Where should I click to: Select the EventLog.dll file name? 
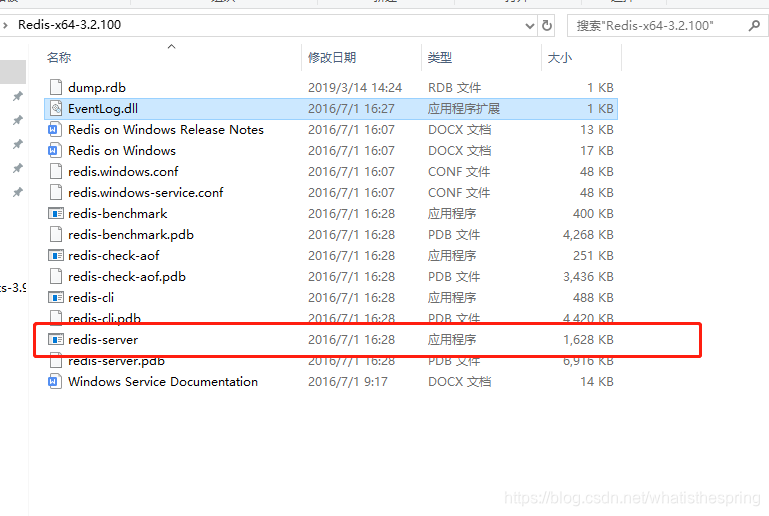103,109
